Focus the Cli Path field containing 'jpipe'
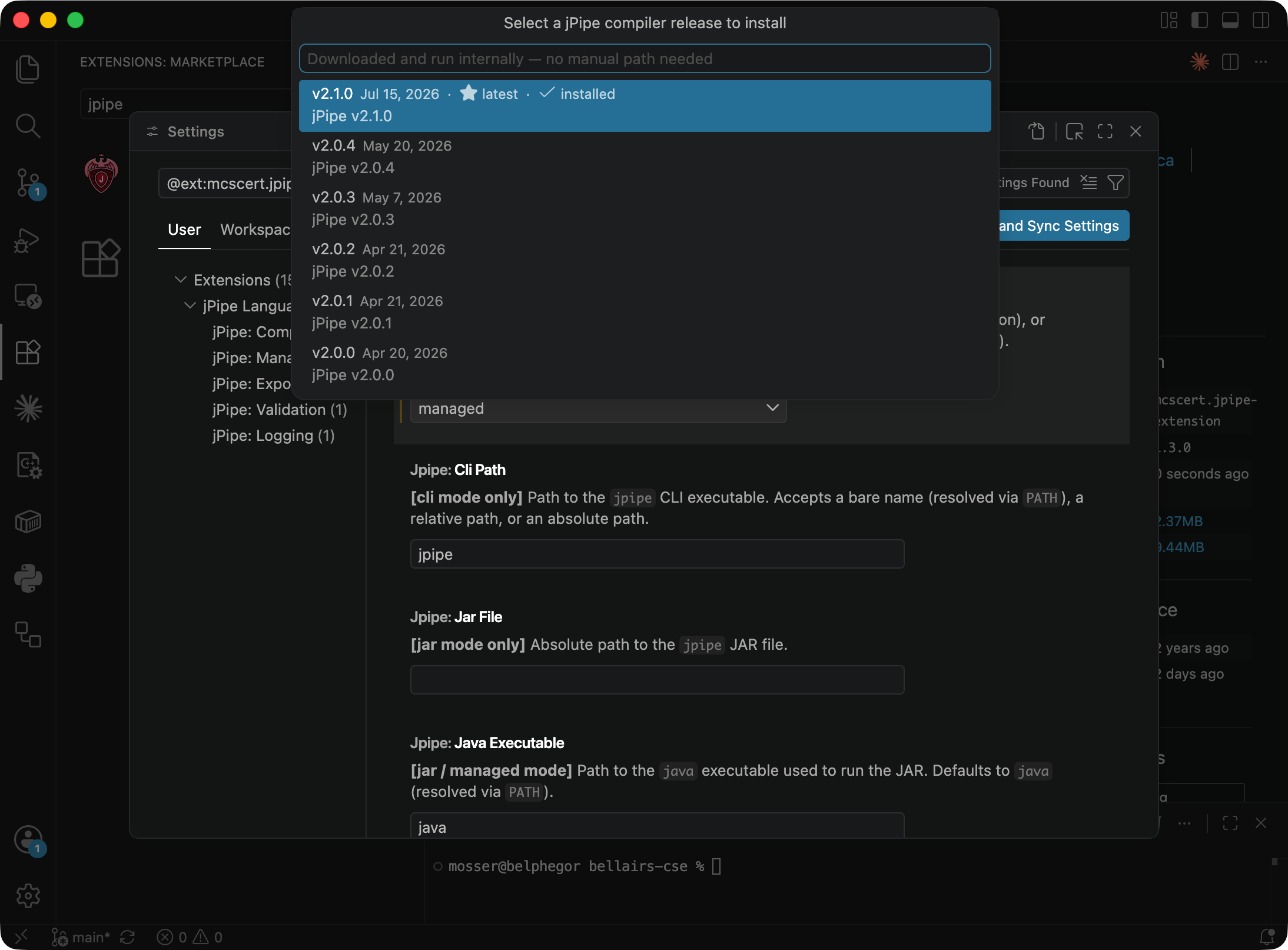1288x950 pixels. pyautogui.click(x=657, y=554)
